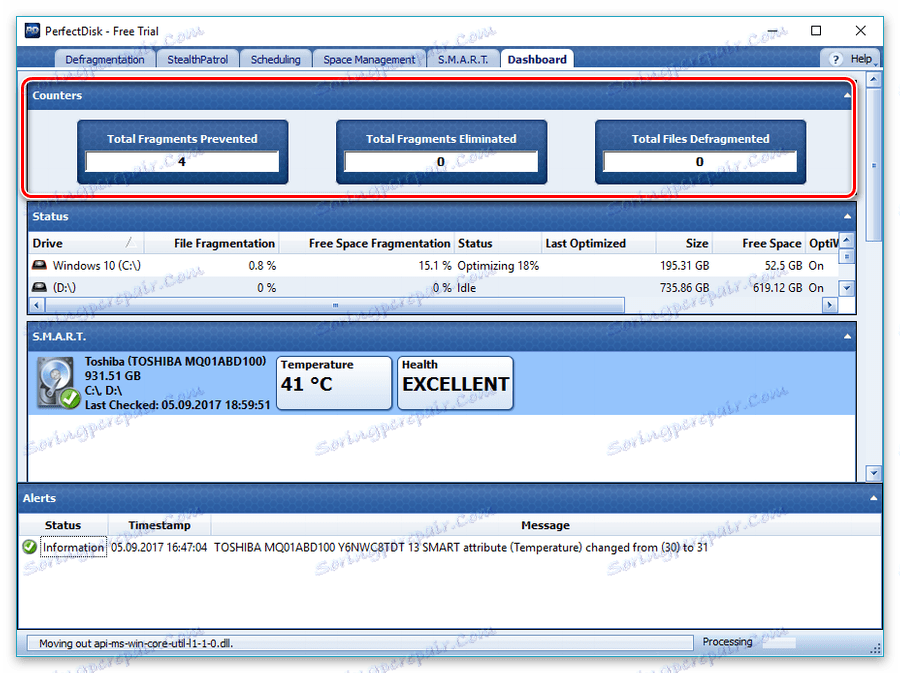
Task: Click the 05.09.2017 16:47:04 alert timestamp
Action: coord(159,547)
